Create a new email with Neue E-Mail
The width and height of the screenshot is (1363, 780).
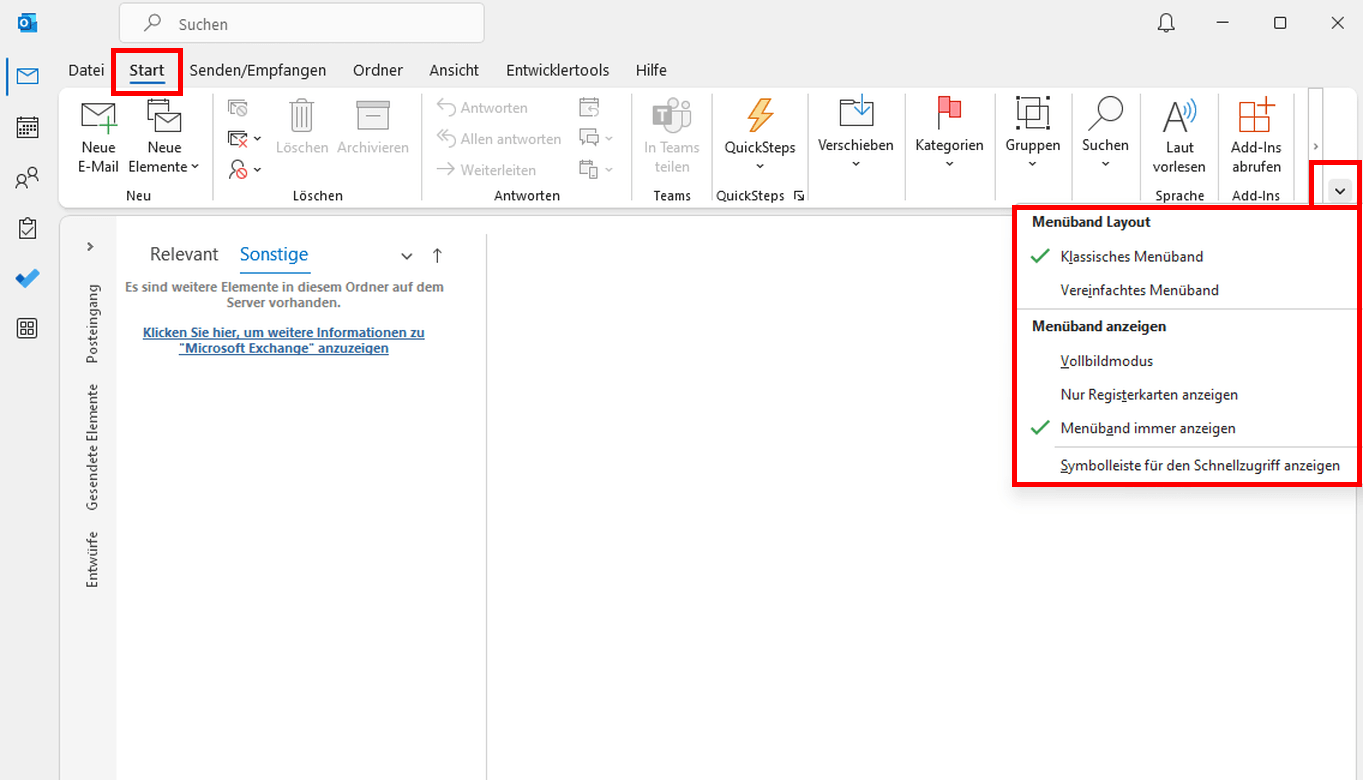tap(98, 137)
